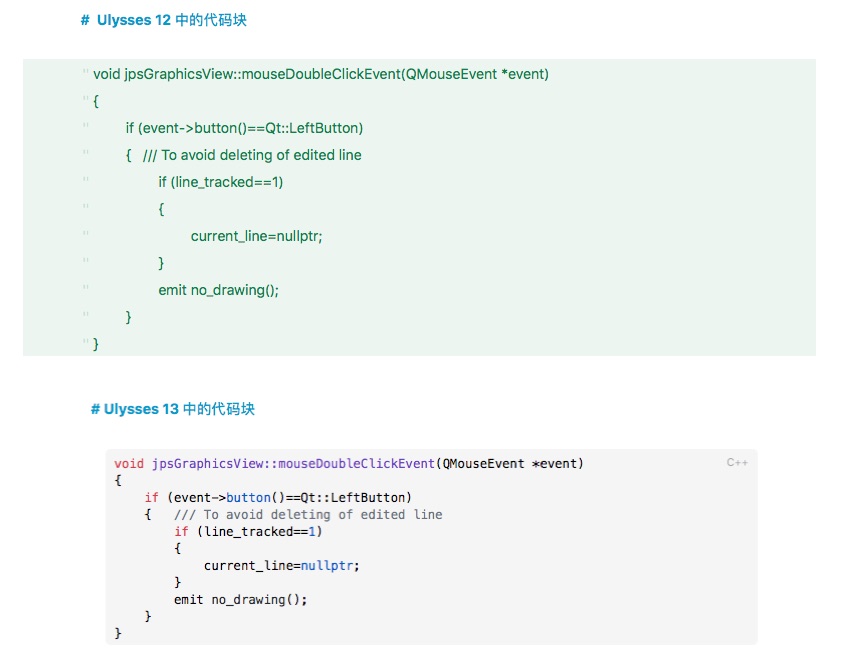Click "if (event->button()==Qt::LeftButton)" in the green block

244,128
